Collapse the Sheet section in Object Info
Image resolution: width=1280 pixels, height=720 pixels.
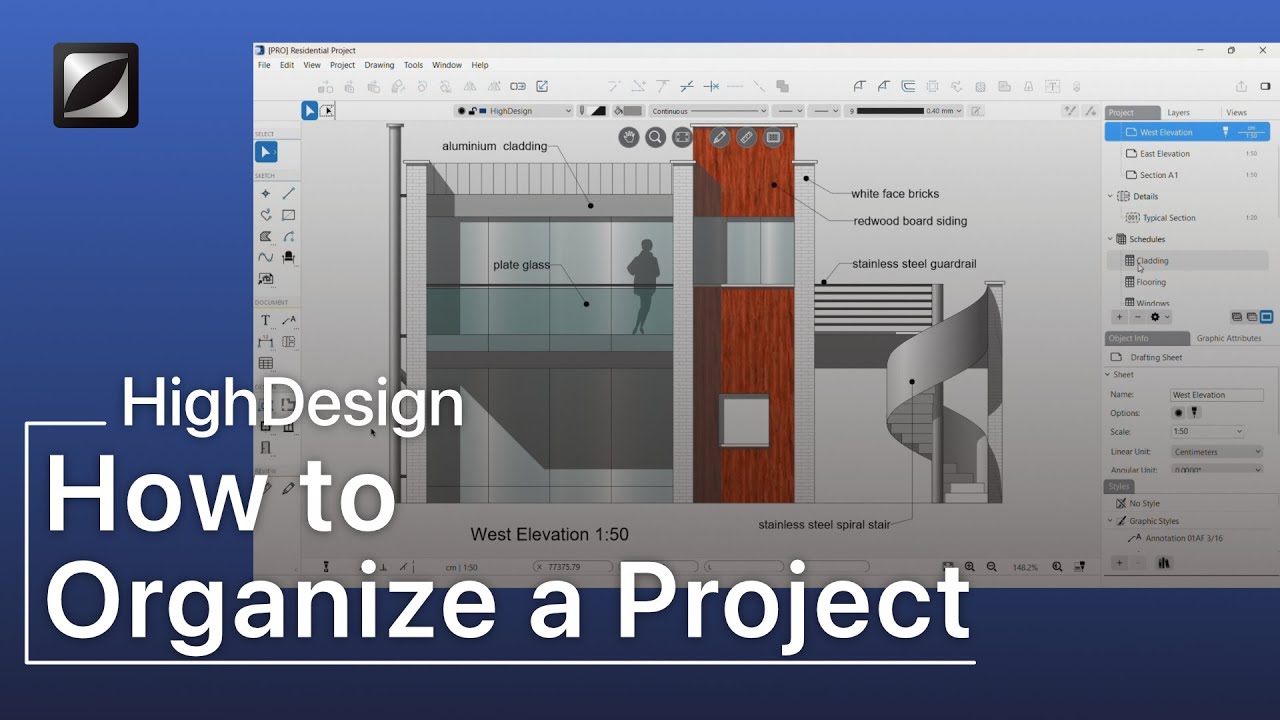(x=1108, y=375)
